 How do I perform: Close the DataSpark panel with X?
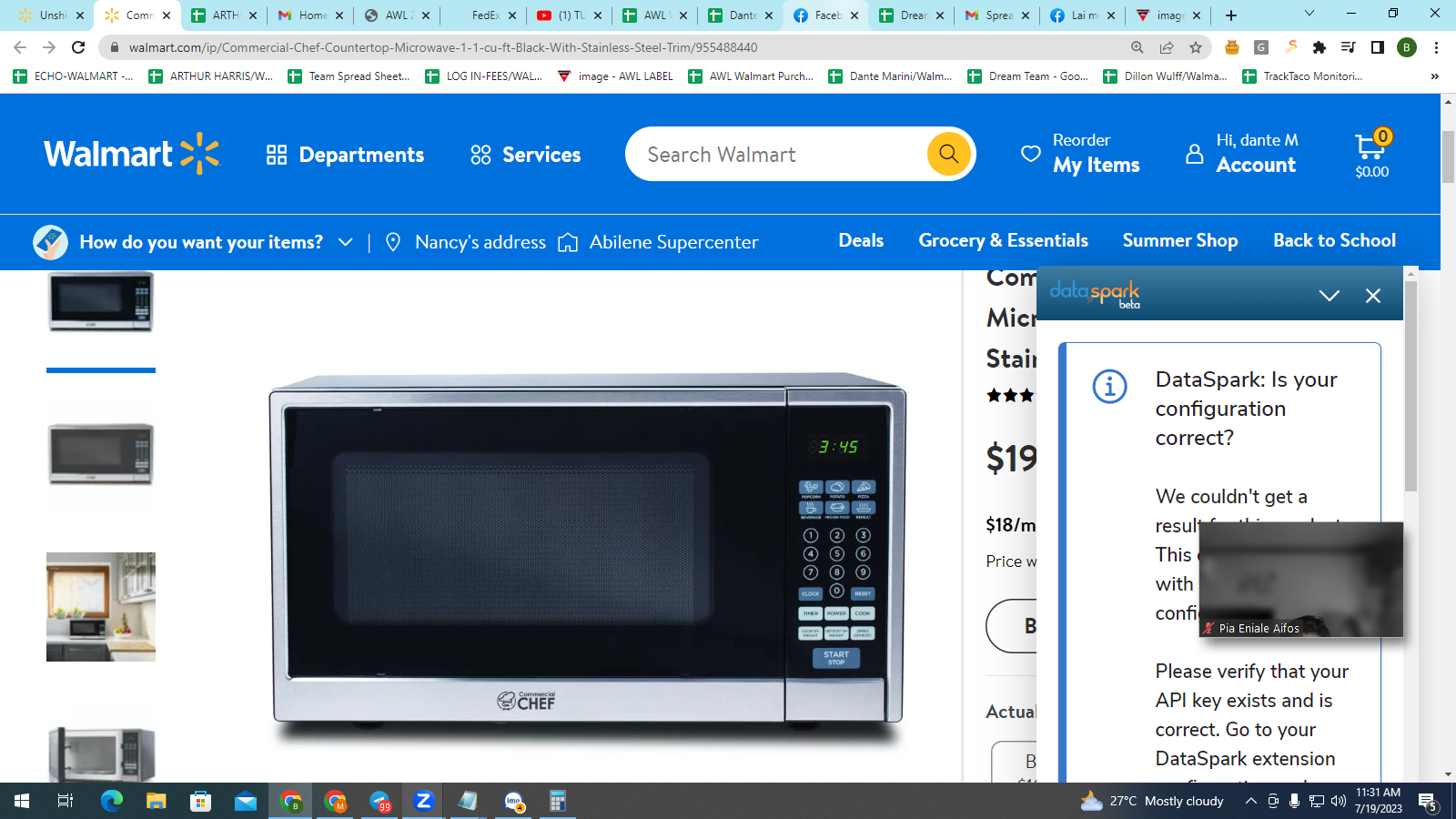(x=1373, y=296)
